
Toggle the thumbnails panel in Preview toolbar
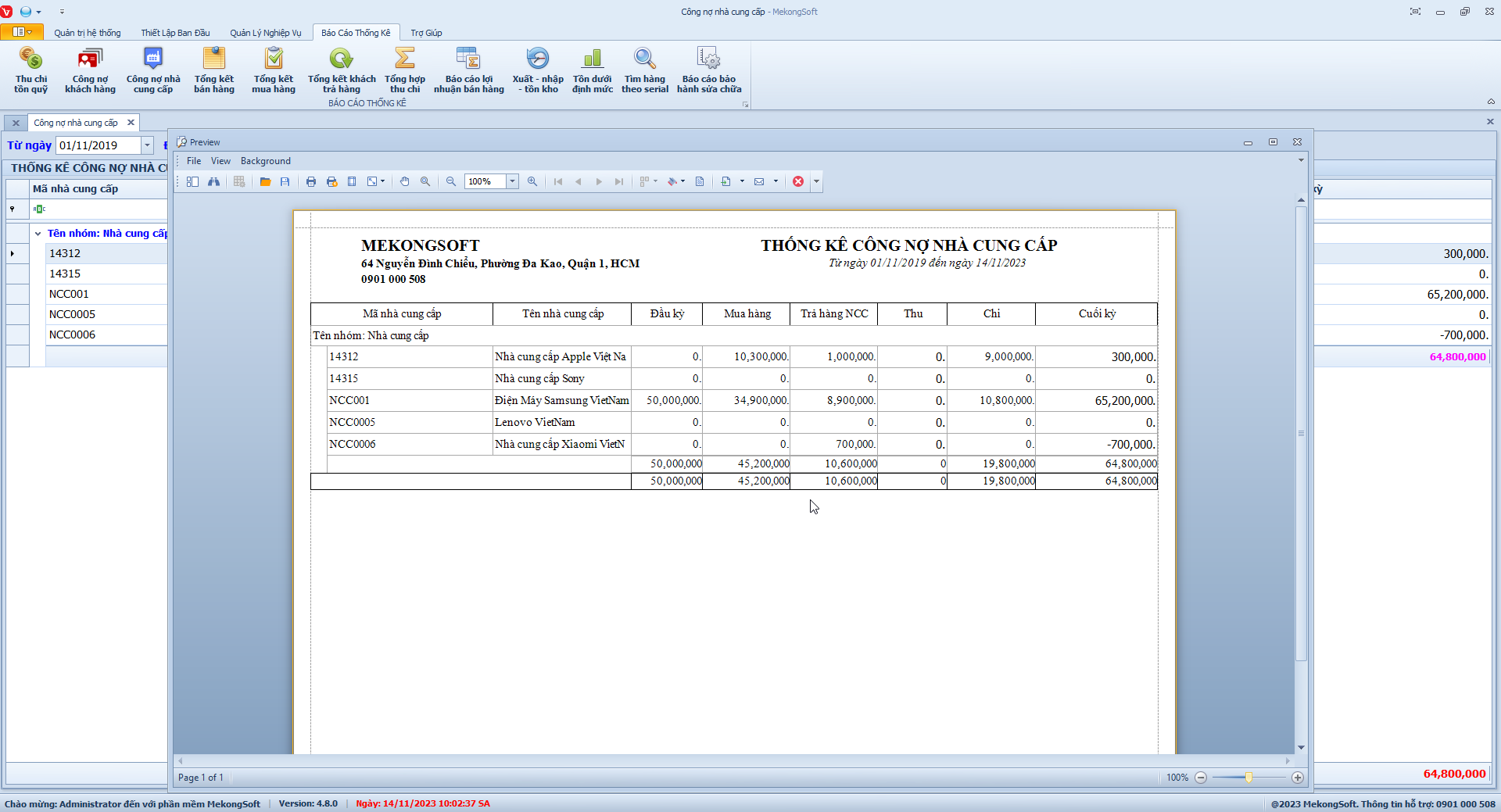[192, 181]
